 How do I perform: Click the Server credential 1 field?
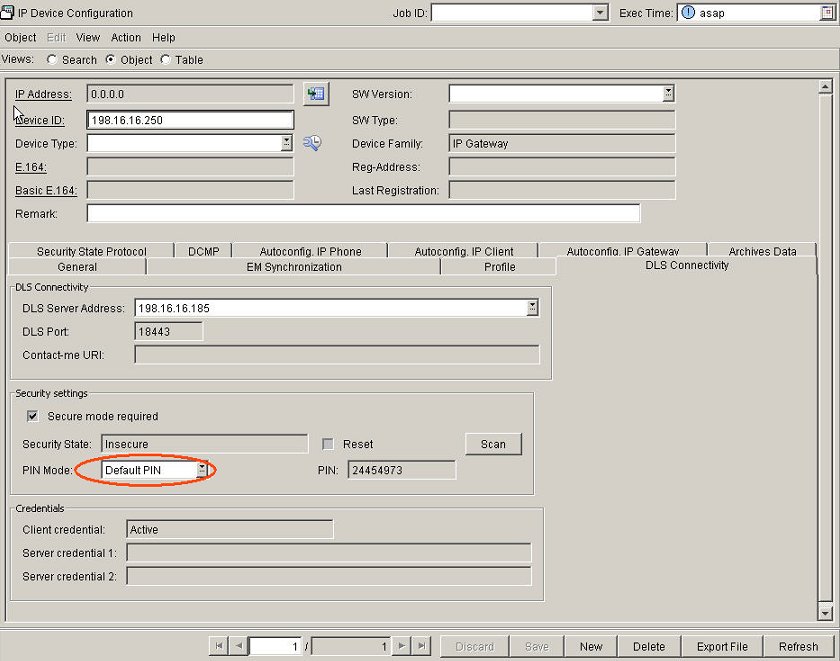pyautogui.click(x=328, y=553)
